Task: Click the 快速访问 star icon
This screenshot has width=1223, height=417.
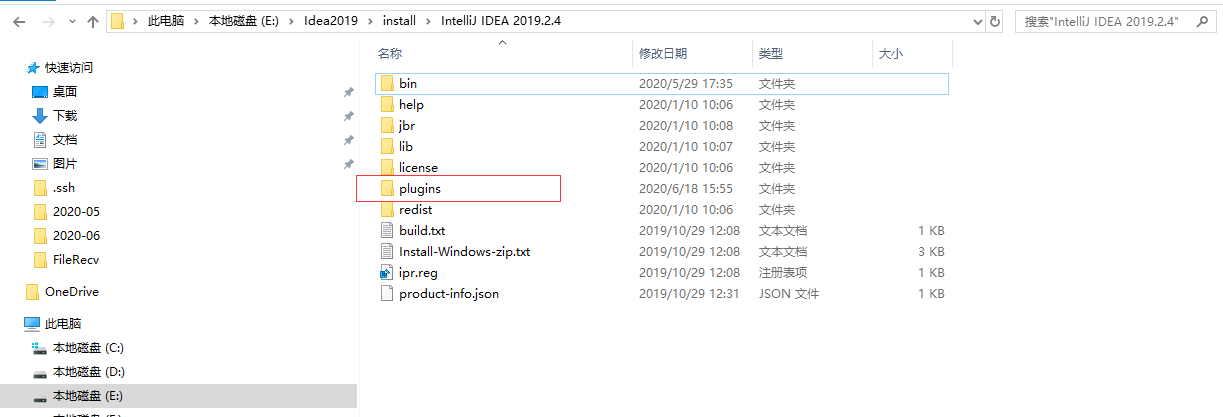Action: point(33,67)
